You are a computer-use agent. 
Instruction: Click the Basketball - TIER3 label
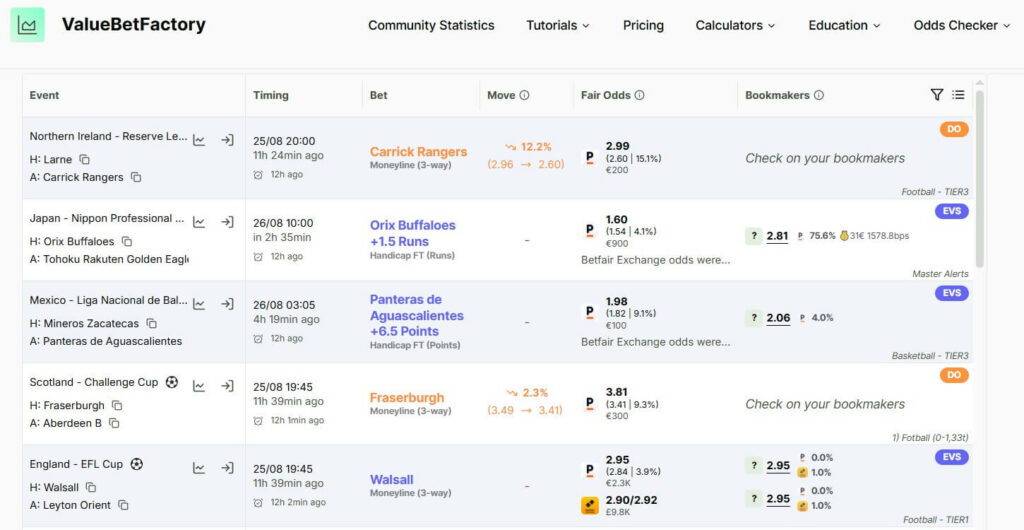[x=930, y=356]
